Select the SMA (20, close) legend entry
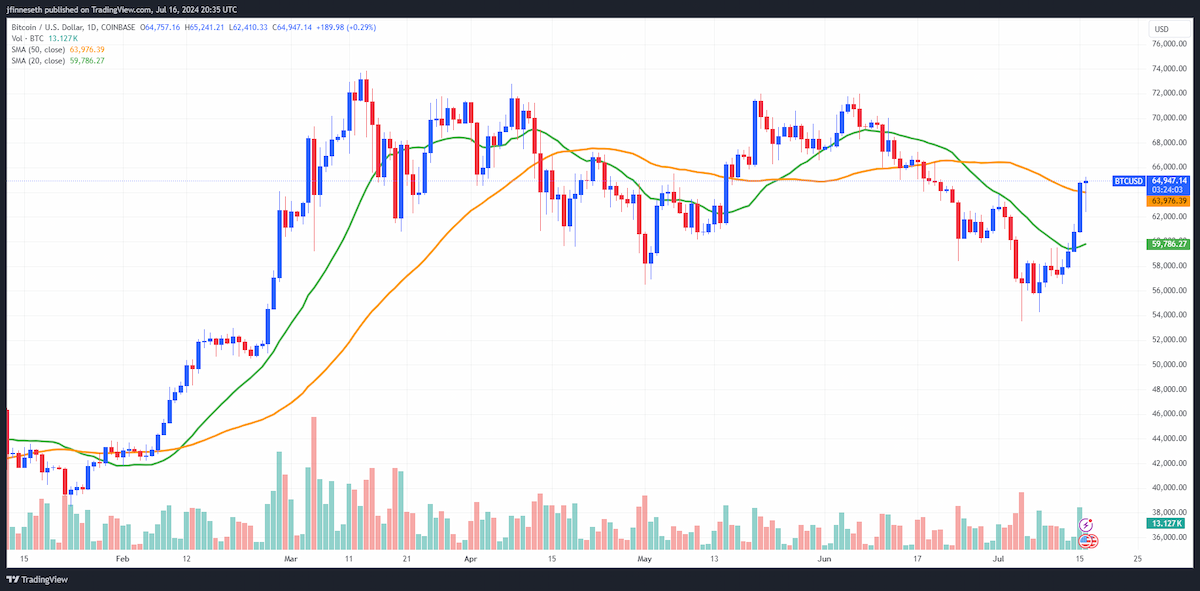The width and height of the screenshot is (1200, 591). pos(56,60)
